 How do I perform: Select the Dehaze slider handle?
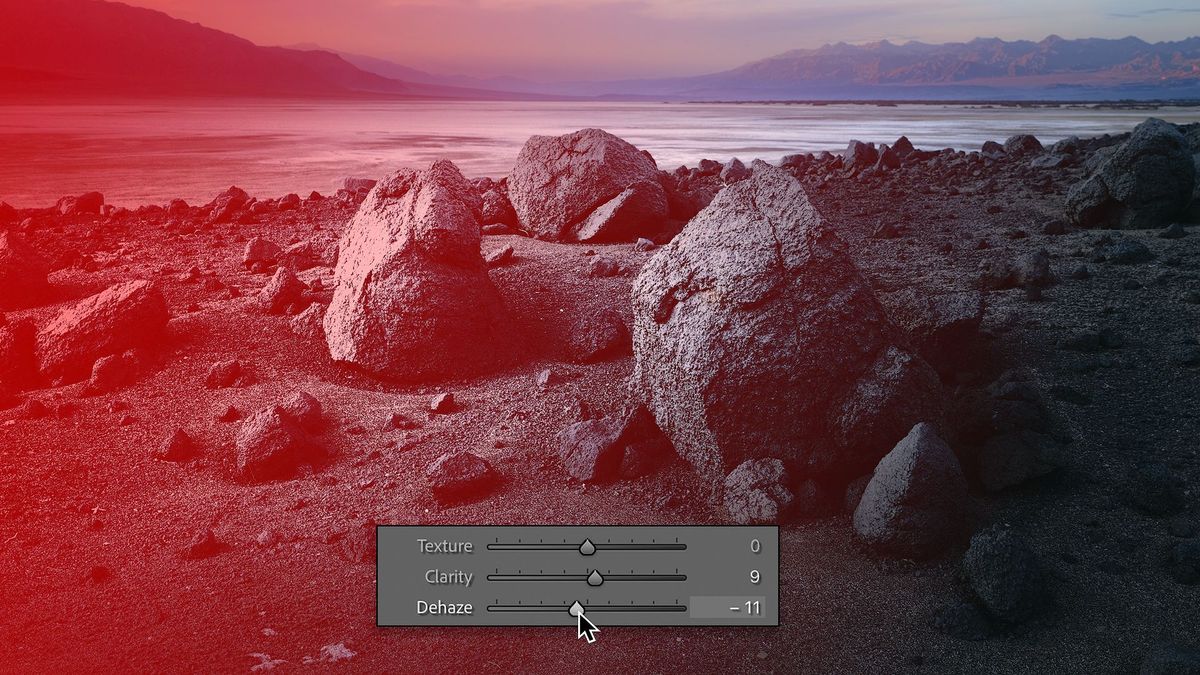click(x=577, y=607)
